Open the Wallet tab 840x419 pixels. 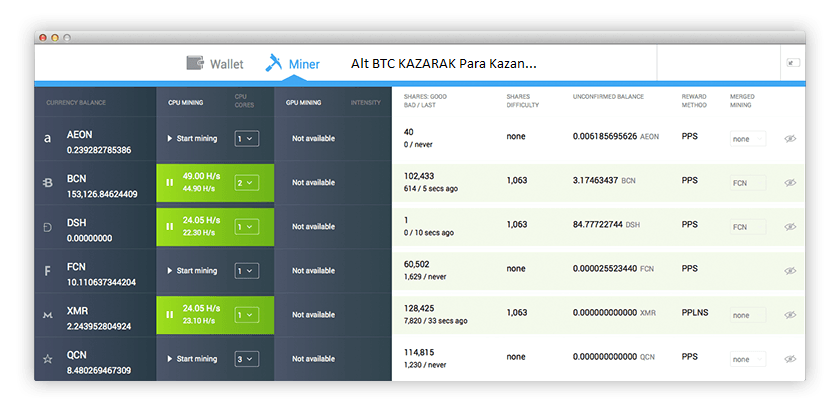click(215, 64)
